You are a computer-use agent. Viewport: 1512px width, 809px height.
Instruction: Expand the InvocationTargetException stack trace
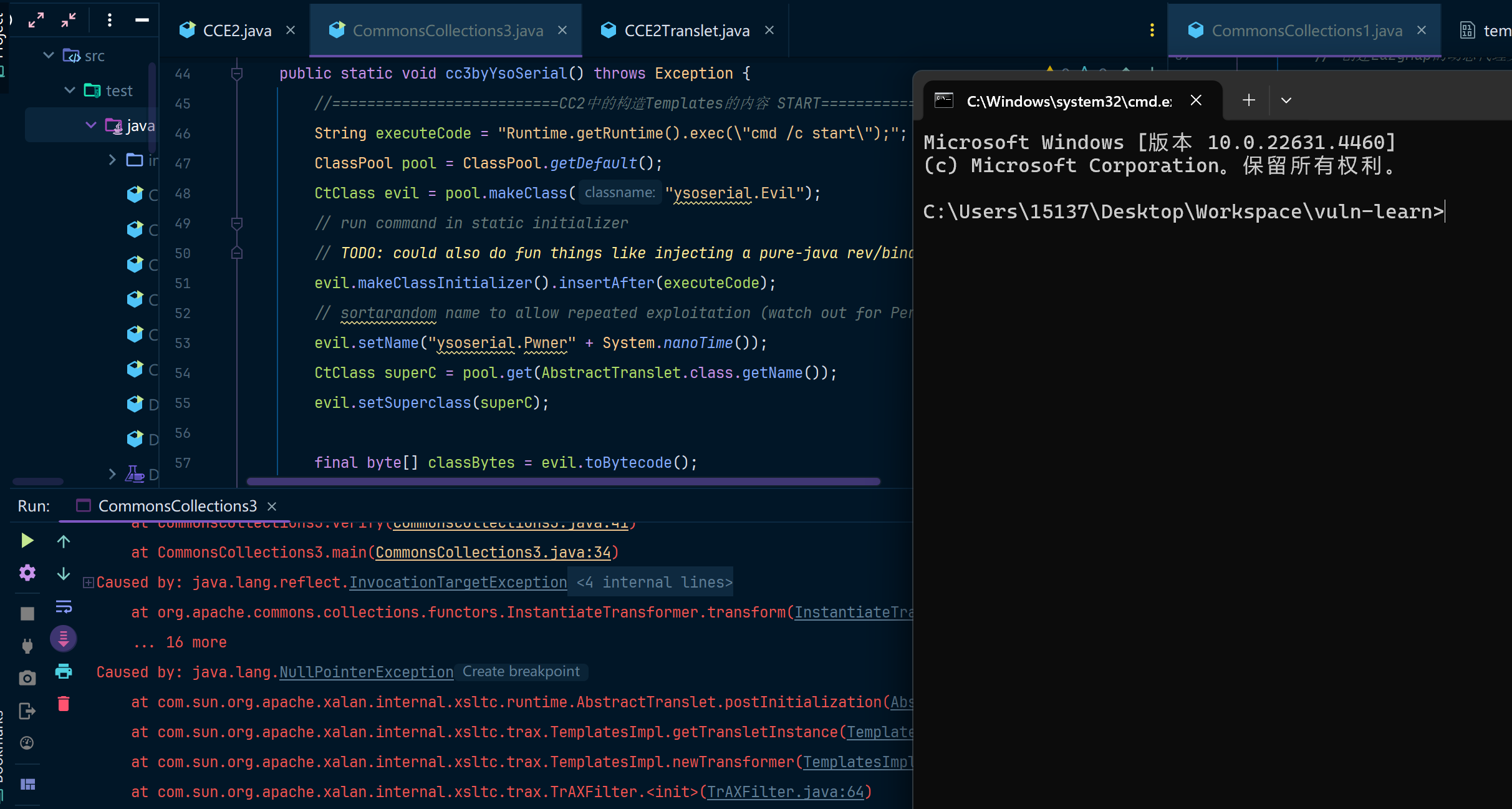pyautogui.click(x=89, y=583)
